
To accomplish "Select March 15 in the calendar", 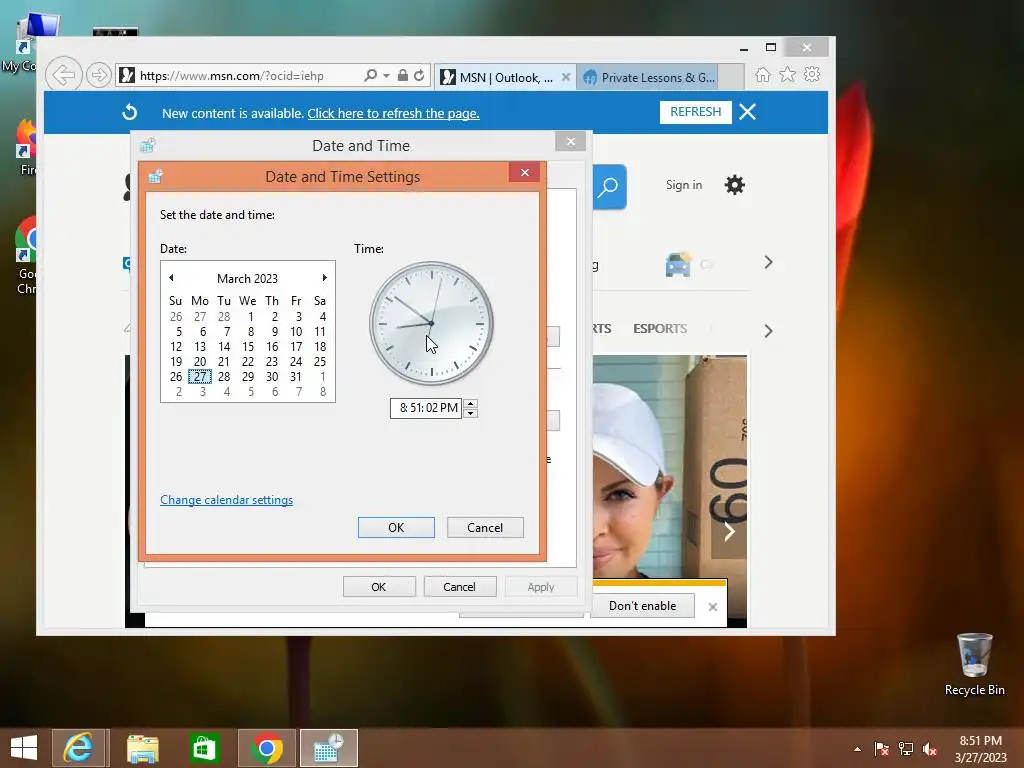I will (248, 347).
